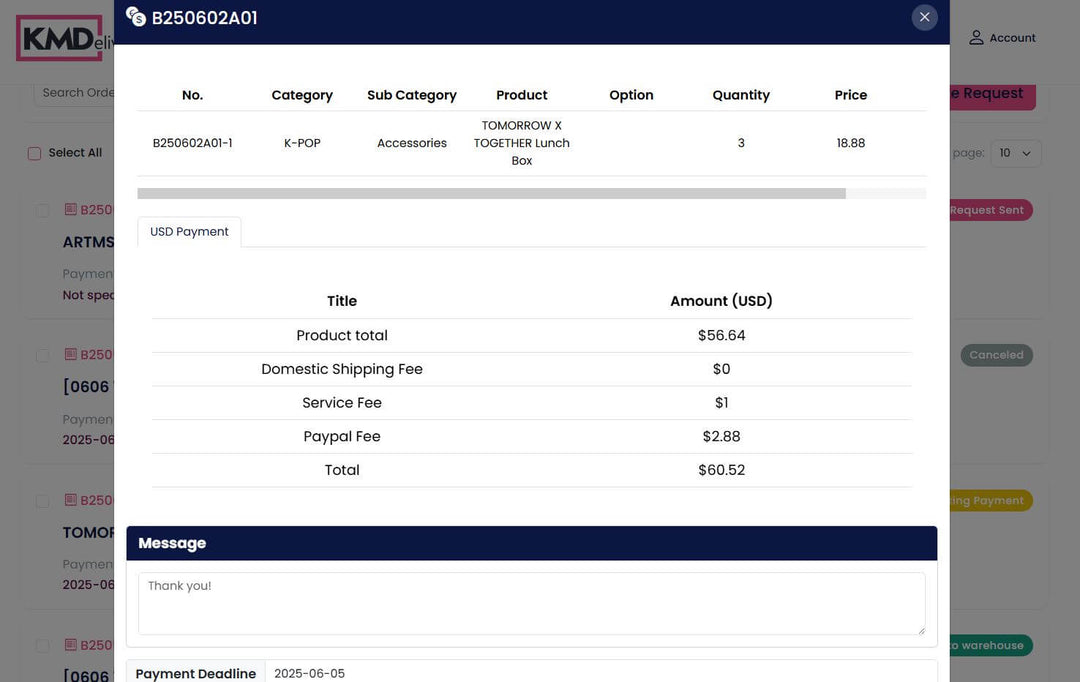The height and width of the screenshot is (682, 1080).
Task: Click the Message section header
Action: click(x=532, y=544)
